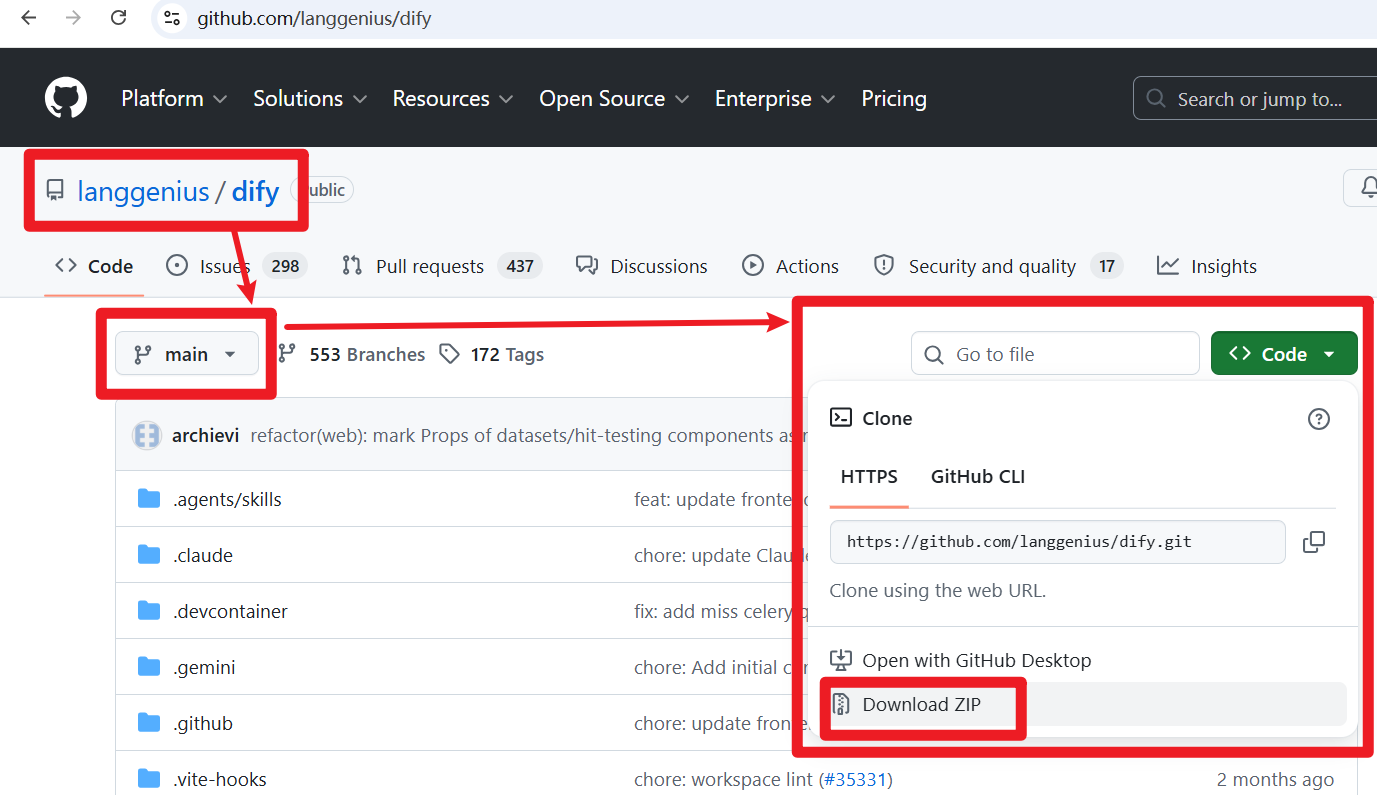Click the branches icon beside 553 Branches
Viewport: 1377px width, 795px height.
[287, 354]
